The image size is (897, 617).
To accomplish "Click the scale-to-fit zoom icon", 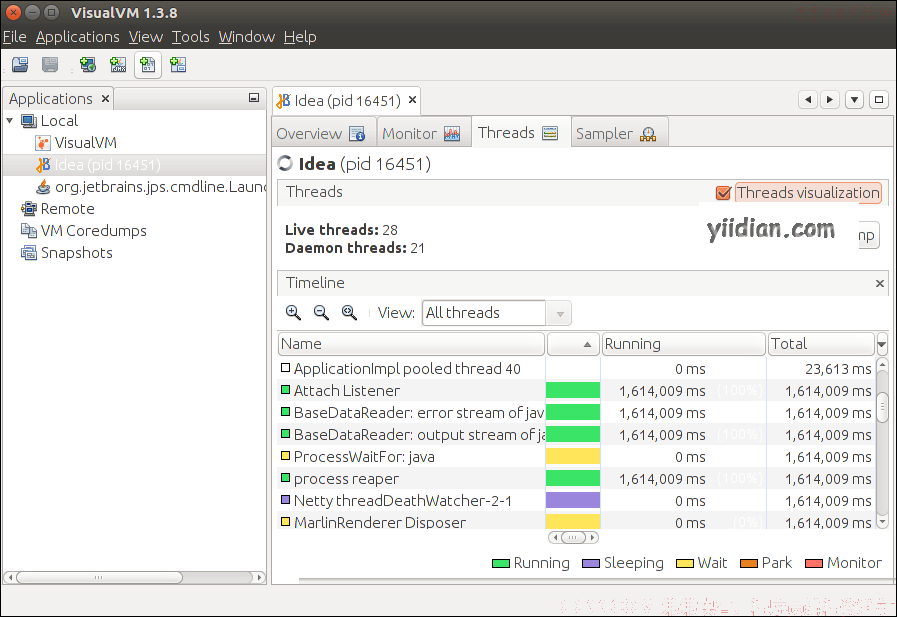I will click(x=350, y=312).
